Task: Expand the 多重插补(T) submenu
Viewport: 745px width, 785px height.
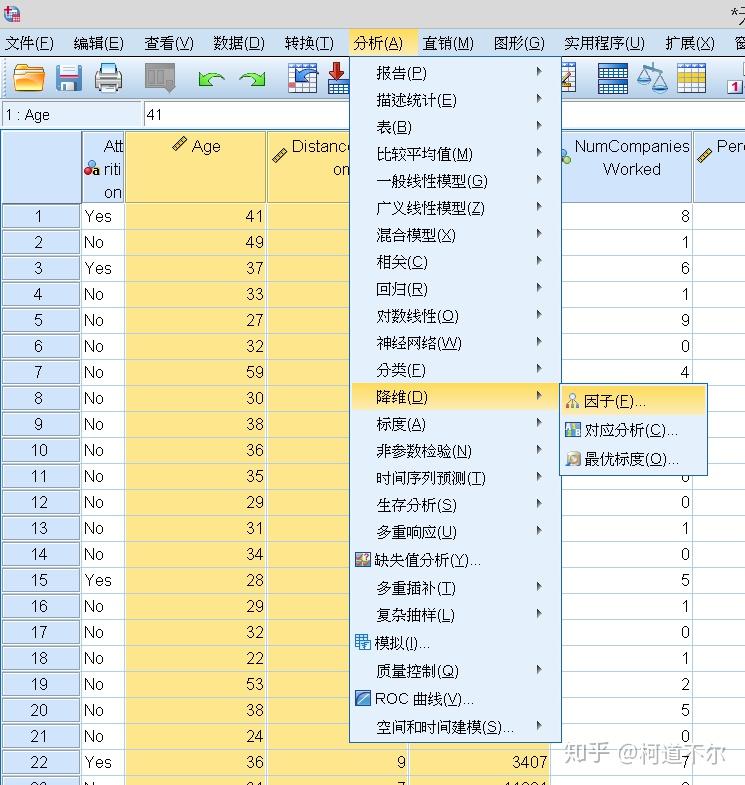Action: point(455,588)
